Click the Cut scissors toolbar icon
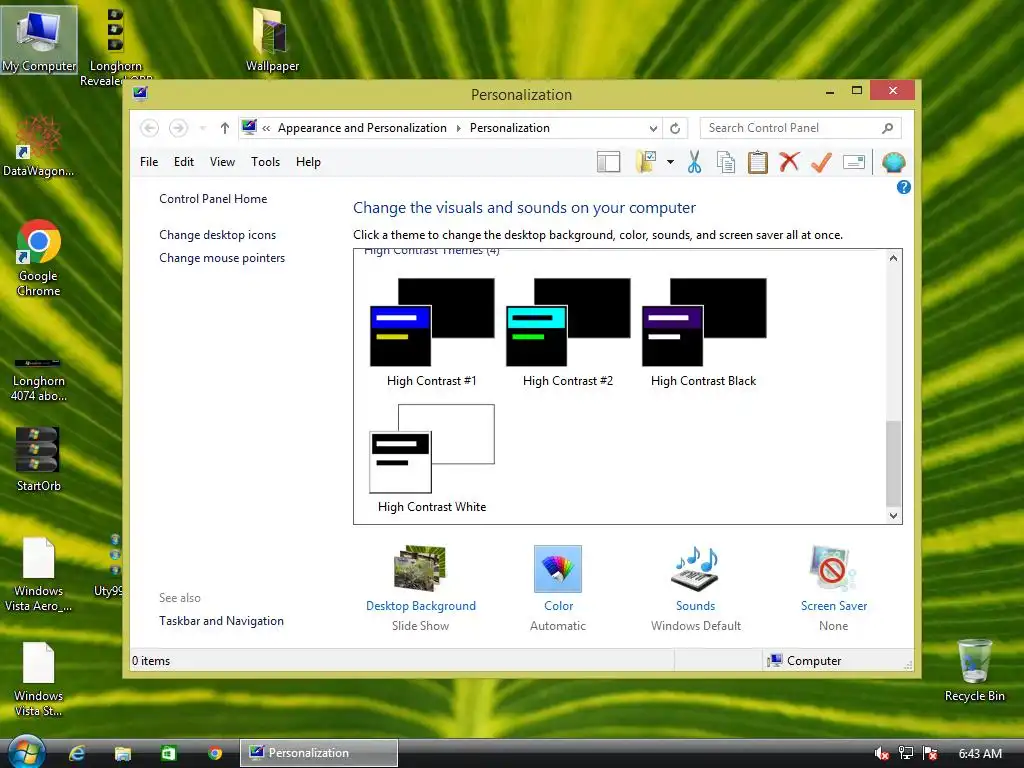The width and height of the screenshot is (1024, 768). point(694,162)
